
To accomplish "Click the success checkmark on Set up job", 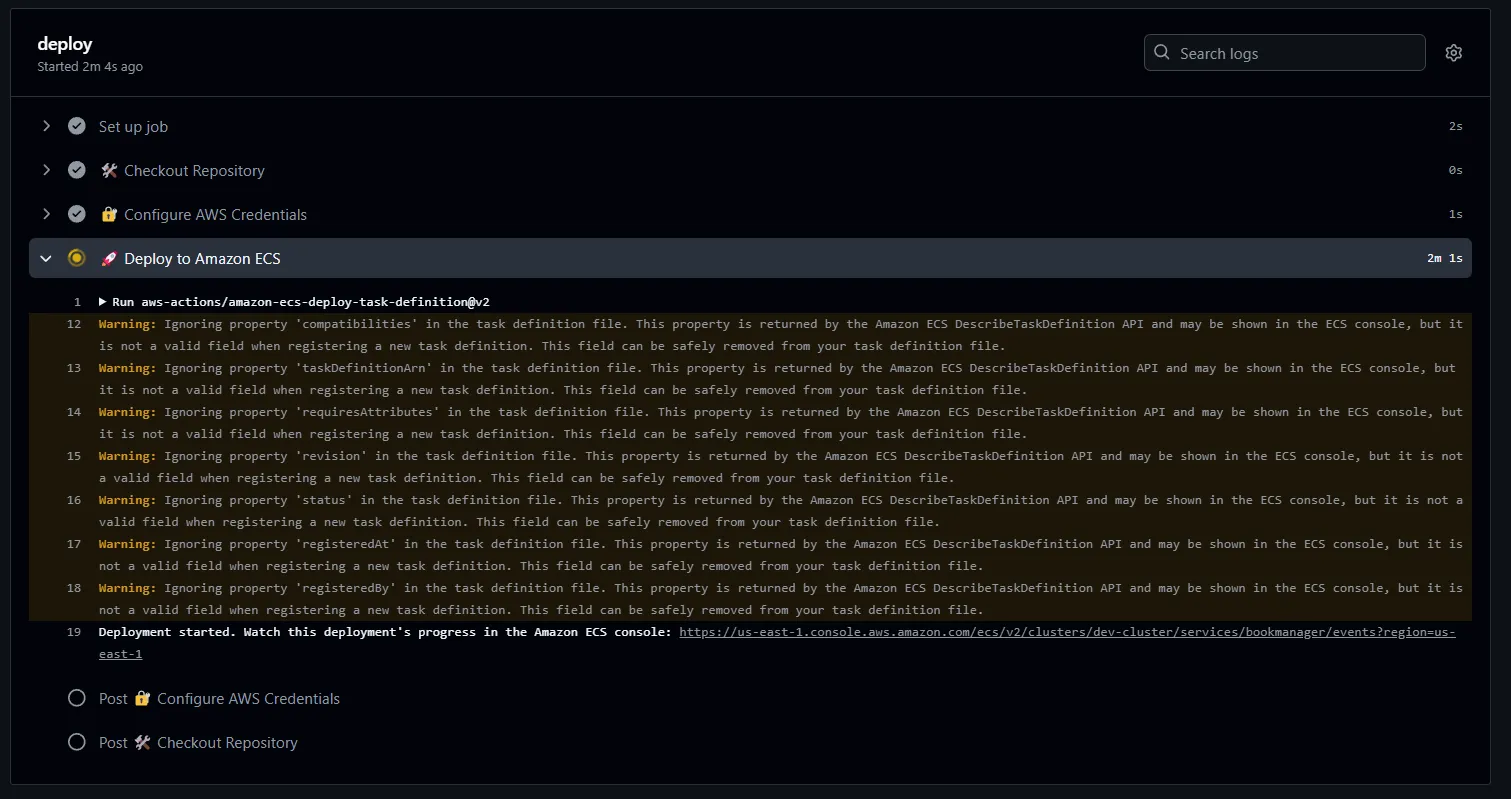I will (76, 126).
